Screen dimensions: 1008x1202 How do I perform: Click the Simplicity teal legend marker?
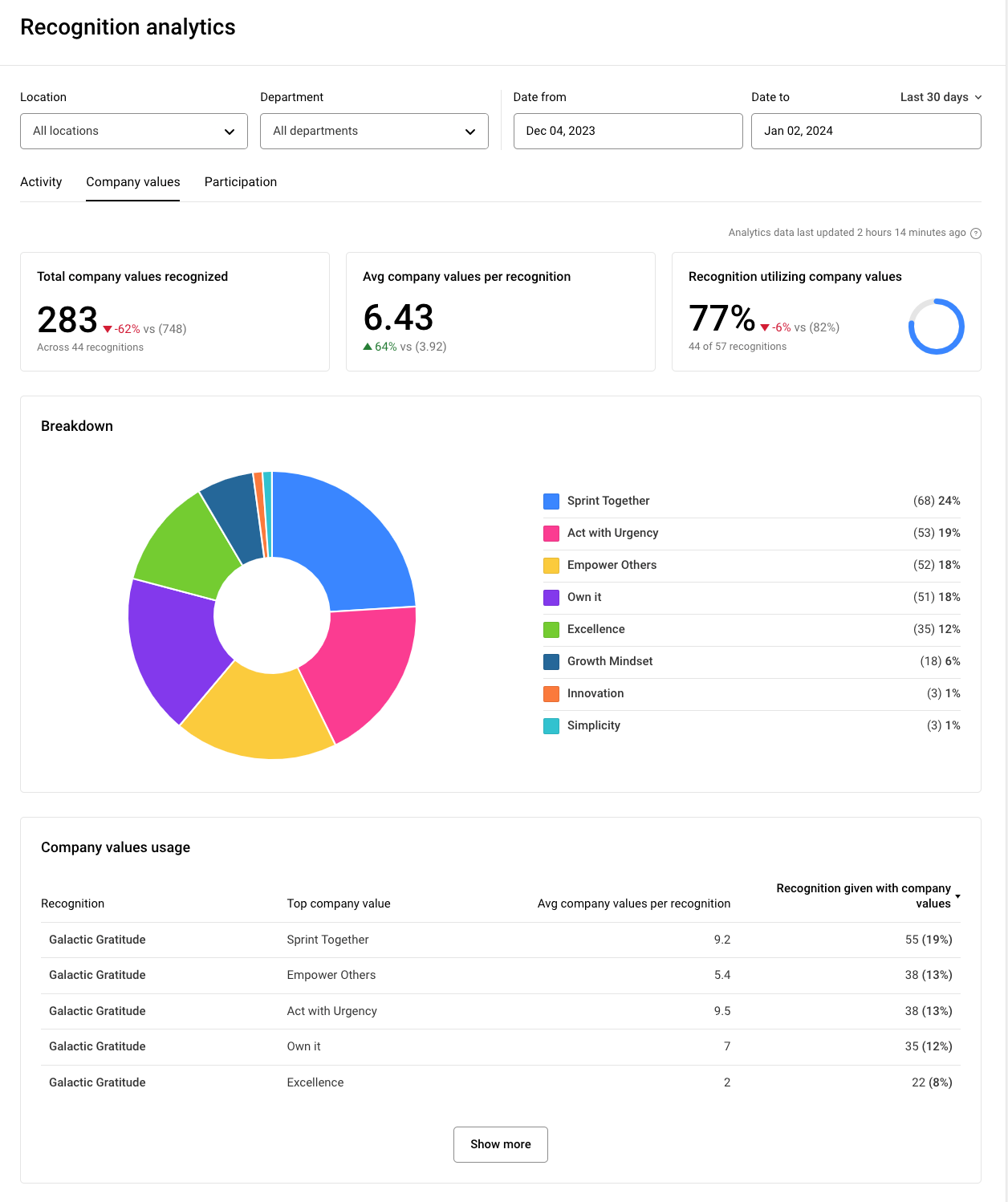click(551, 726)
